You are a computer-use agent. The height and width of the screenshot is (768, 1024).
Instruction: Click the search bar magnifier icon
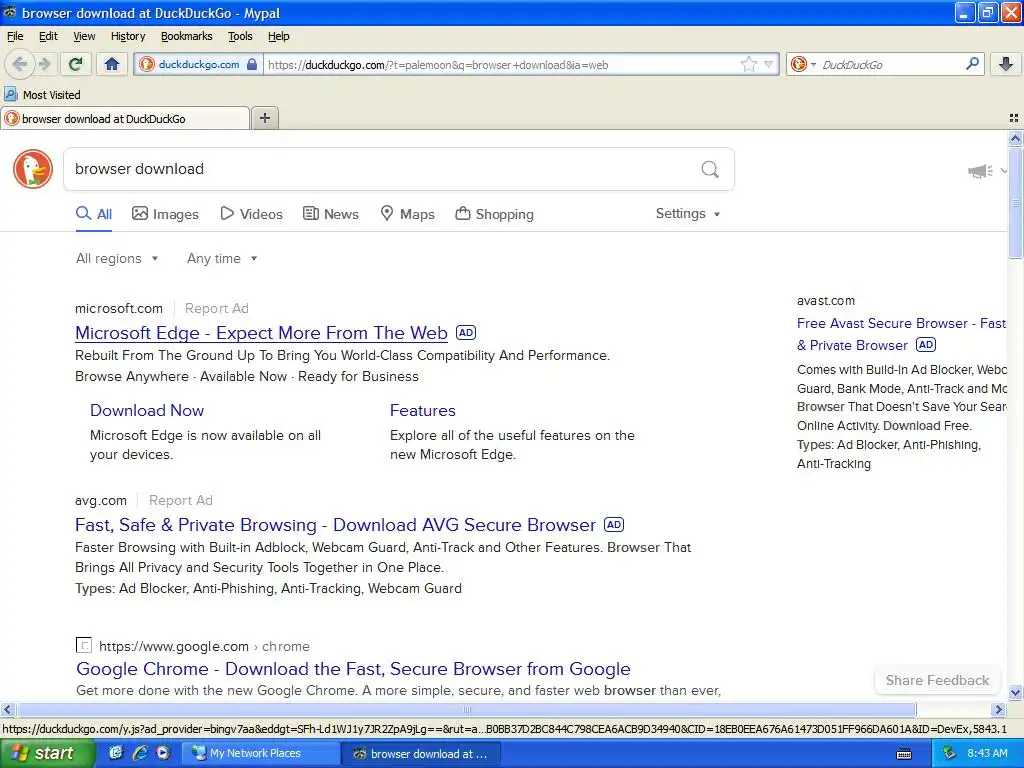(972, 63)
